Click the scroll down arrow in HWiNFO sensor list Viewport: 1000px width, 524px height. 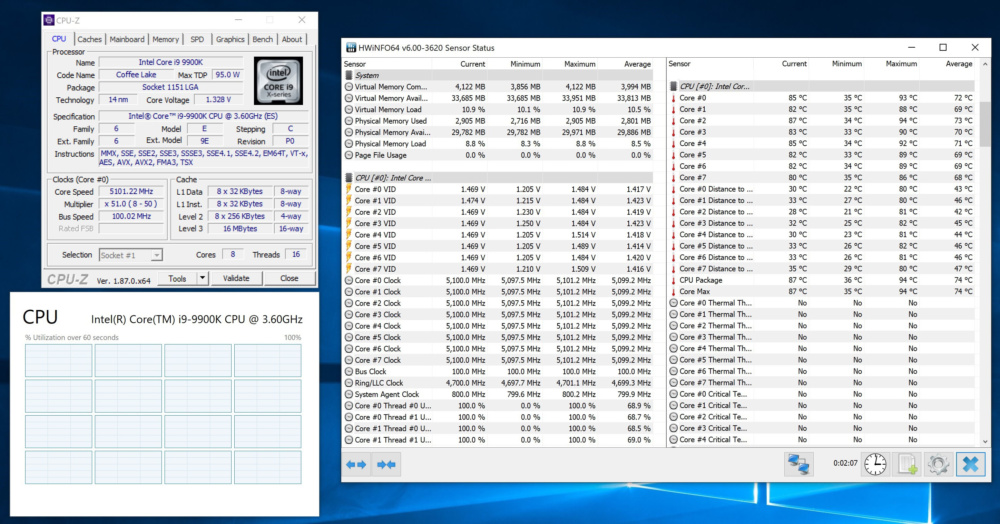985,441
